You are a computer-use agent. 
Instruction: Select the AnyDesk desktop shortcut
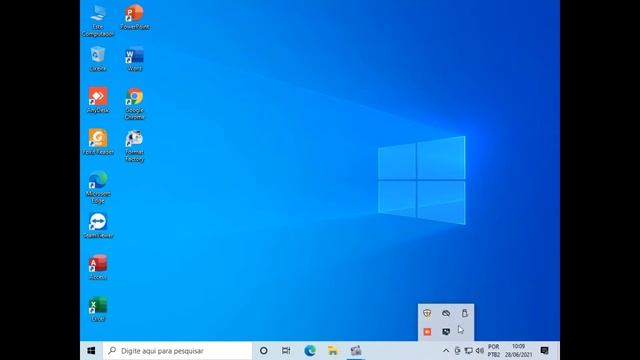pos(98,100)
